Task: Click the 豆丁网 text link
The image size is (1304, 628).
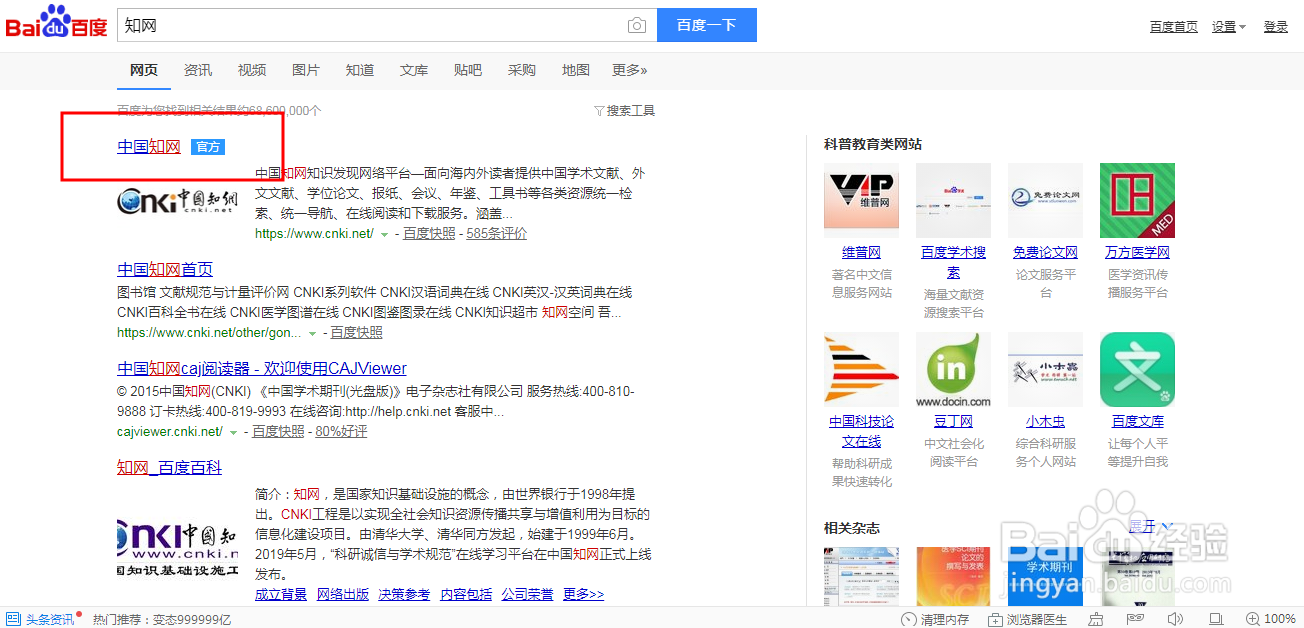Action: [953, 422]
